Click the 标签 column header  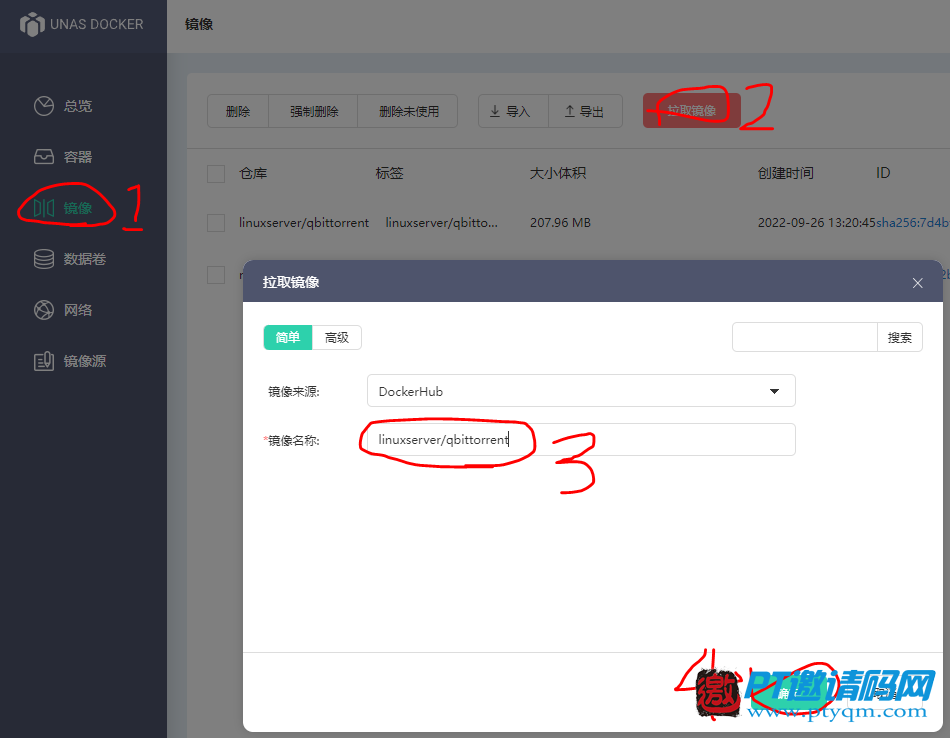[389, 174]
